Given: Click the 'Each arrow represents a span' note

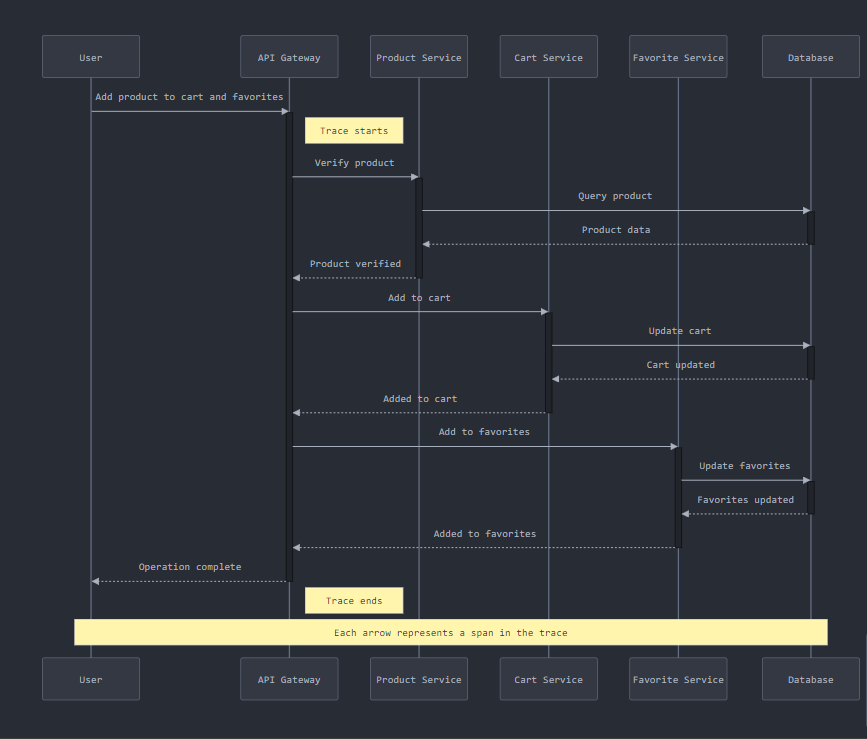Looking at the screenshot, I should click(451, 632).
